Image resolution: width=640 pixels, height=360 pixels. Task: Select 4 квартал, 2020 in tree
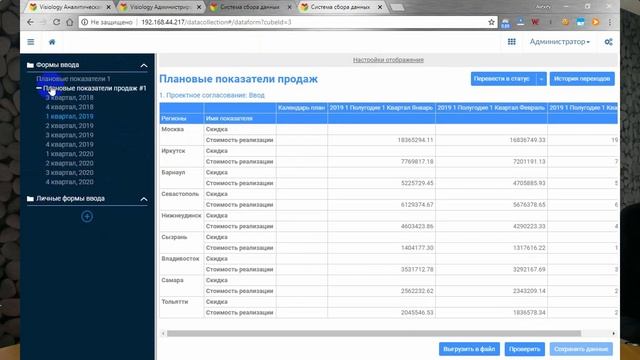click(x=69, y=182)
